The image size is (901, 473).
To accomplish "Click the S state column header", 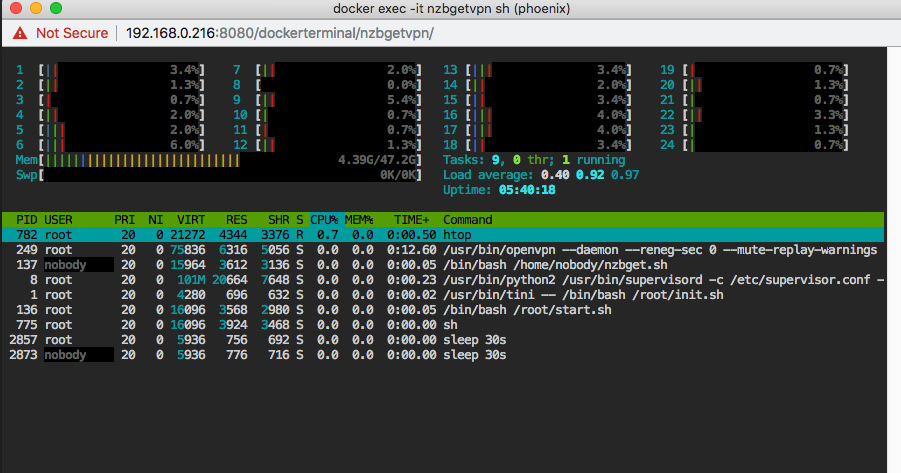I will (x=299, y=220).
